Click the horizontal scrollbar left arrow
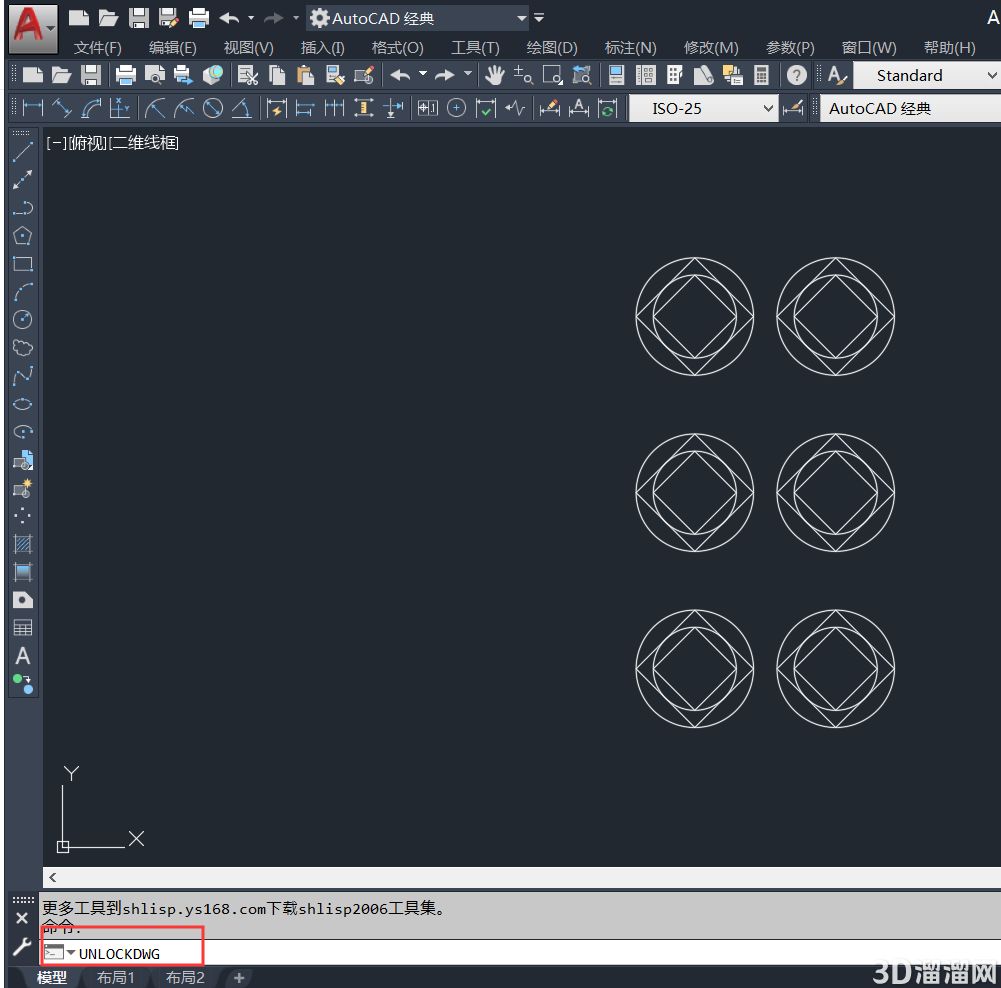Image resolution: width=1001 pixels, height=988 pixels. click(53, 878)
